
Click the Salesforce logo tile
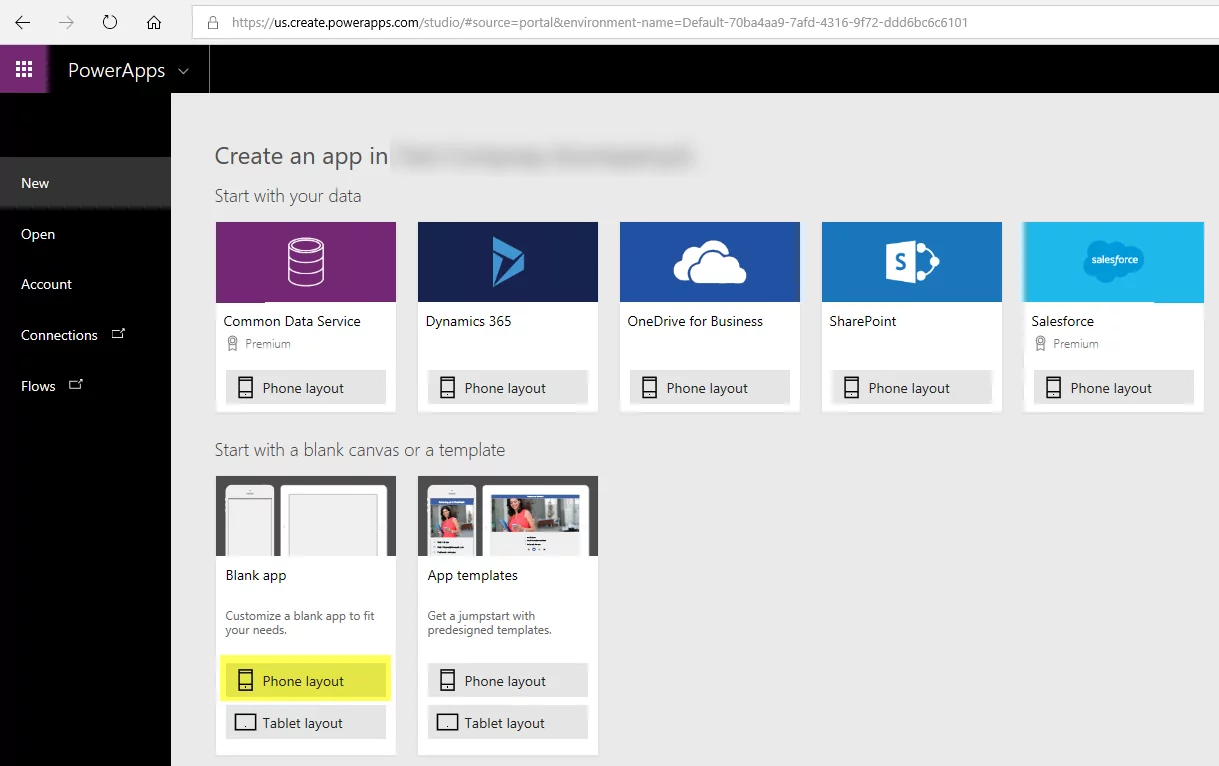[1113, 262]
